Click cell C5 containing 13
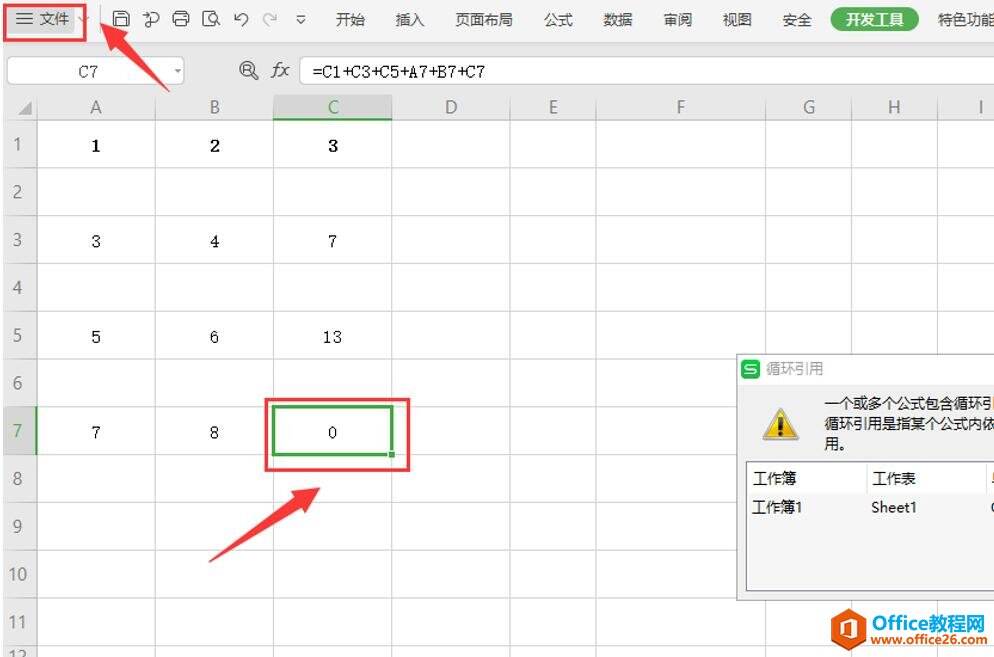The width and height of the screenshot is (994, 657). tap(333, 336)
